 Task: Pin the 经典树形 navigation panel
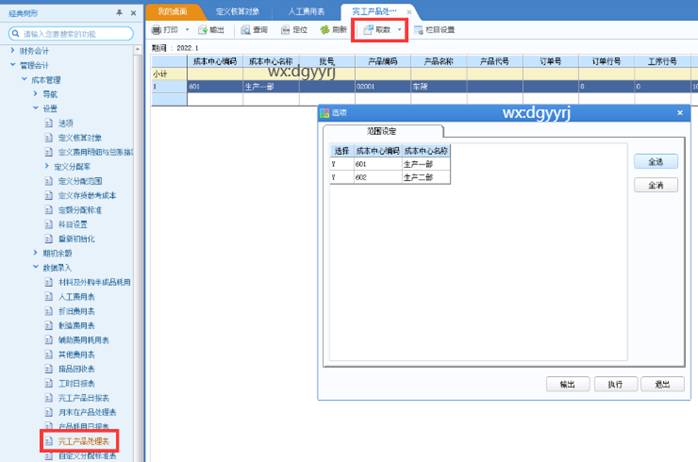pos(120,12)
